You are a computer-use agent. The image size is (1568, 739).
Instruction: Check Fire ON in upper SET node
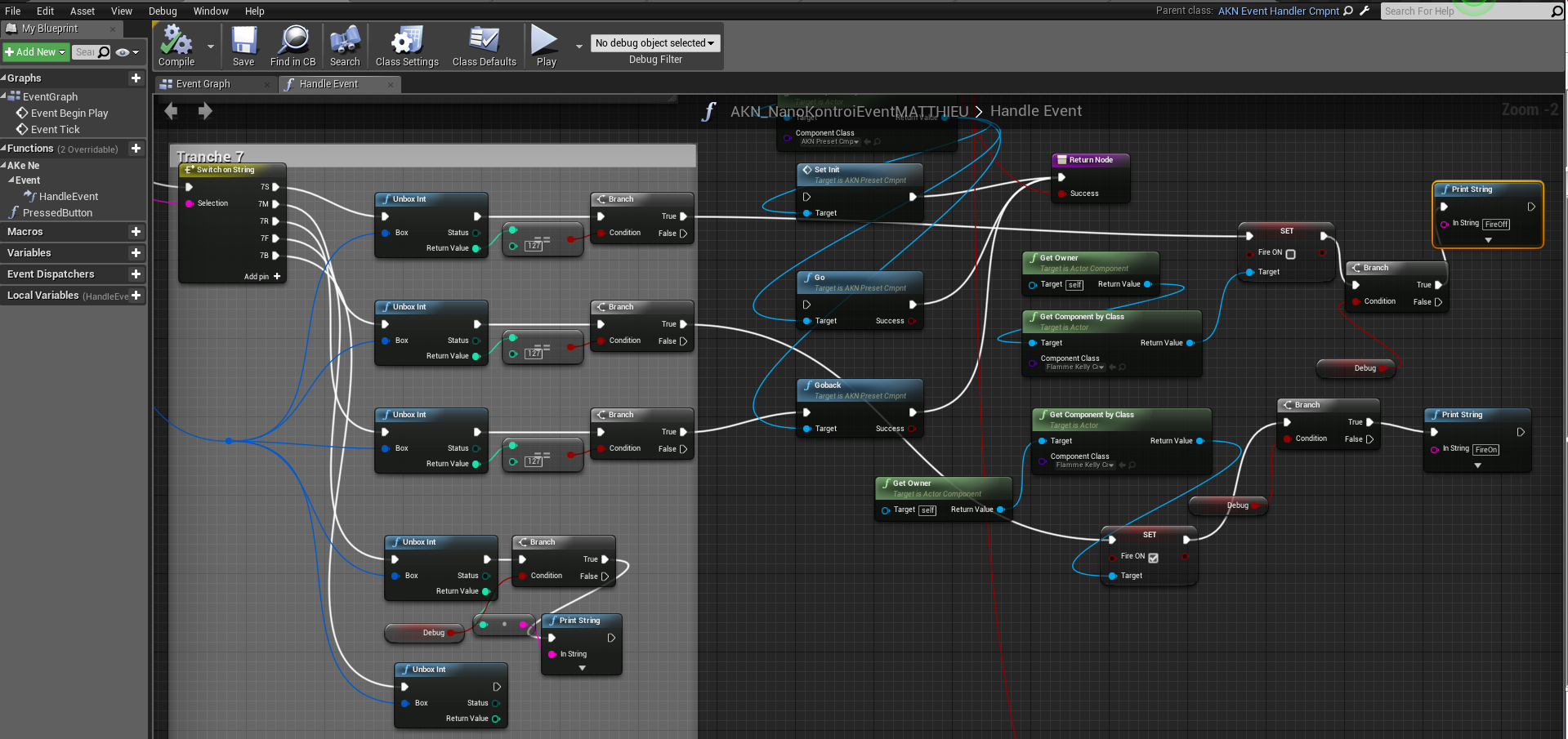[1291, 254]
